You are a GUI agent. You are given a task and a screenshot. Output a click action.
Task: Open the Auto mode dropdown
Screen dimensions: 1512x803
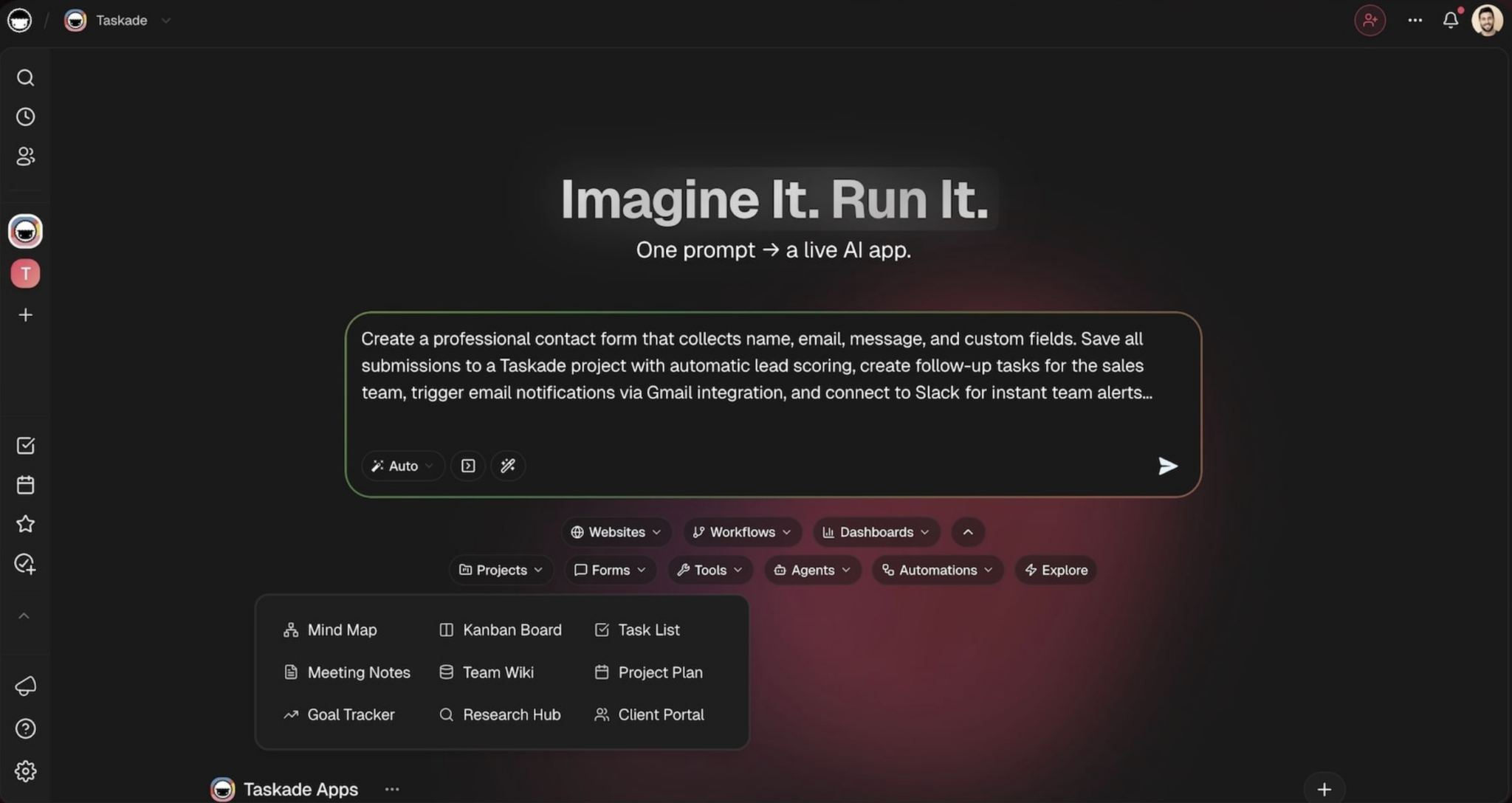pyautogui.click(x=402, y=466)
